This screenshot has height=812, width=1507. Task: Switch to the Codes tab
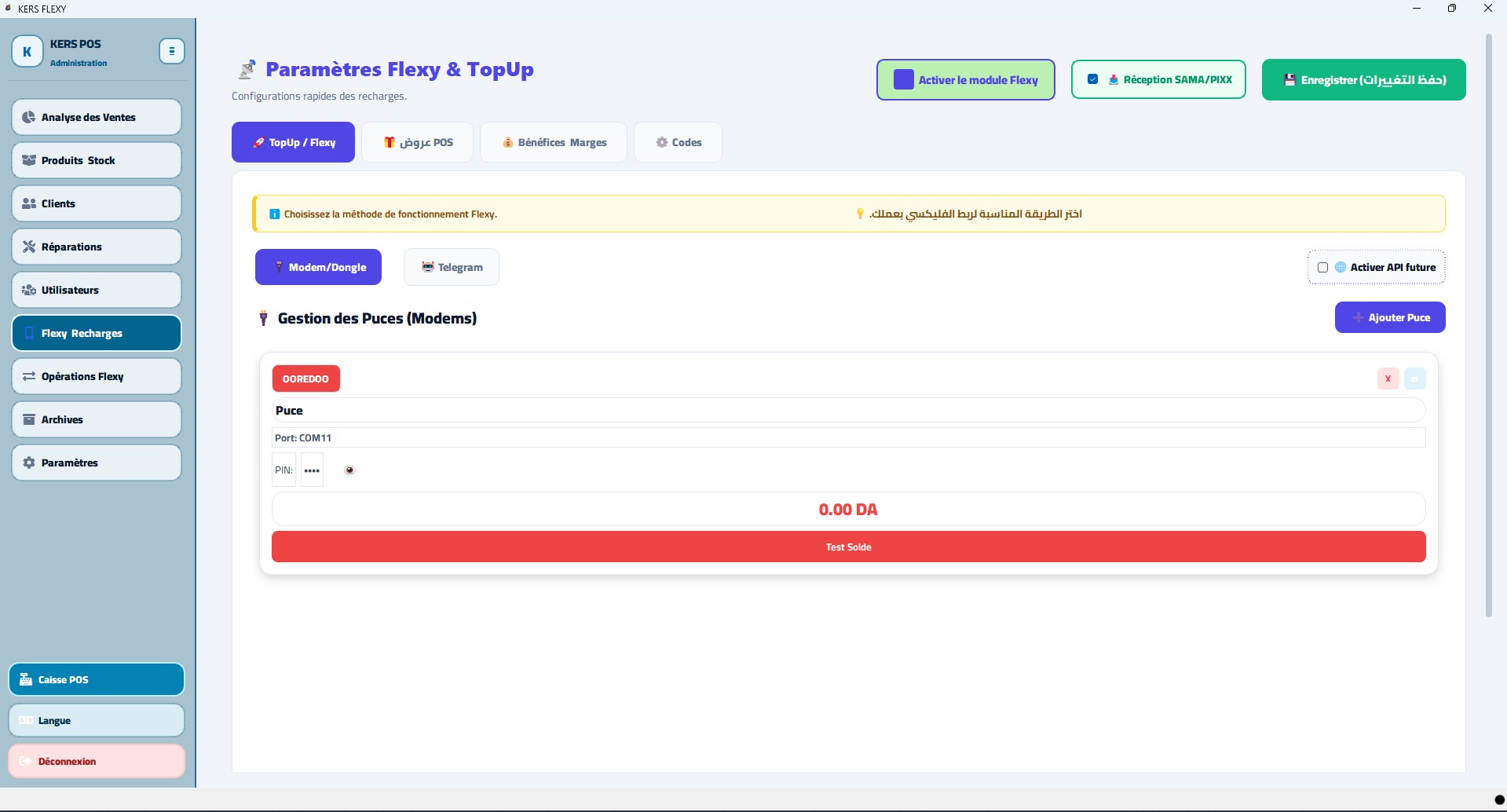pos(678,142)
